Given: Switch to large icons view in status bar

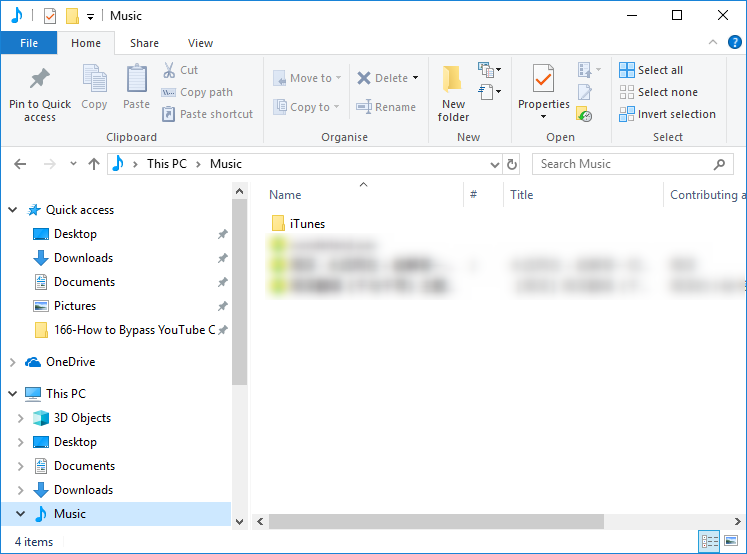Looking at the screenshot, I should click(732, 541).
